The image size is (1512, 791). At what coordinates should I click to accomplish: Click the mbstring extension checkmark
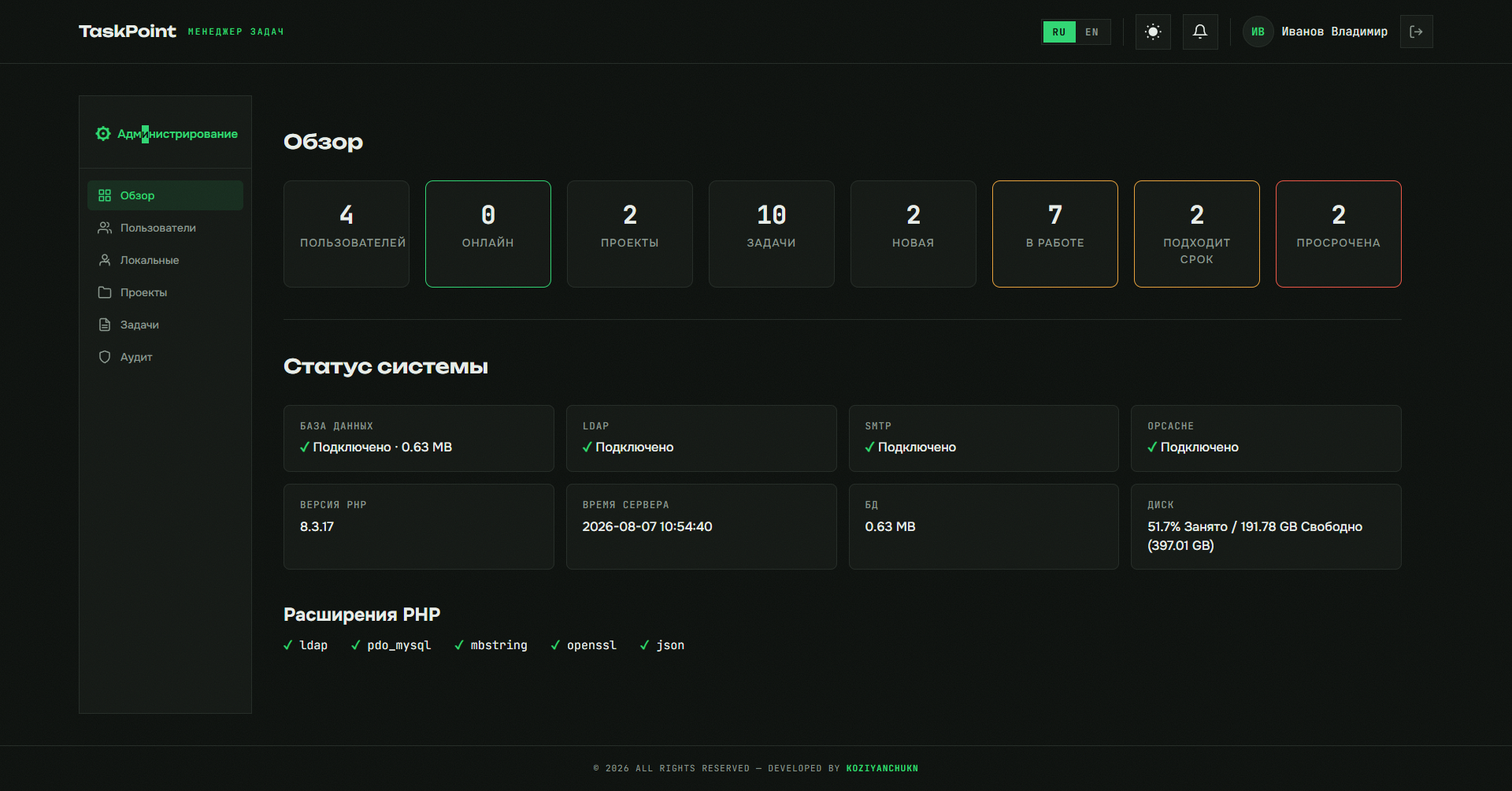(x=459, y=645)
